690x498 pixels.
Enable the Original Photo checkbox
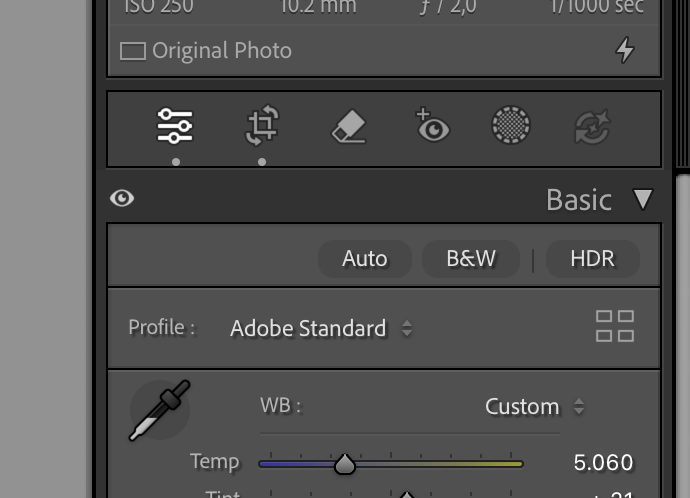[x=133, y=51]
